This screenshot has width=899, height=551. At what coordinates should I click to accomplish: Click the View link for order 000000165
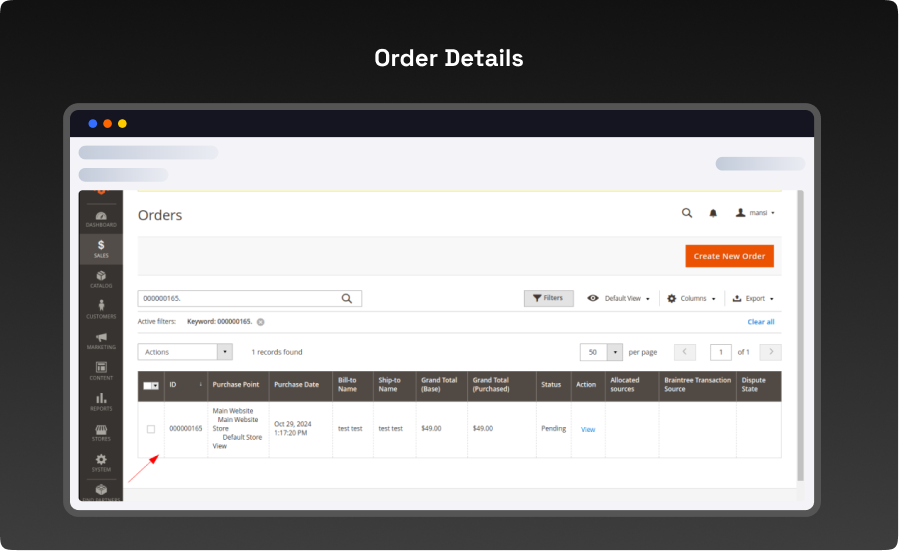coord(588,430)
